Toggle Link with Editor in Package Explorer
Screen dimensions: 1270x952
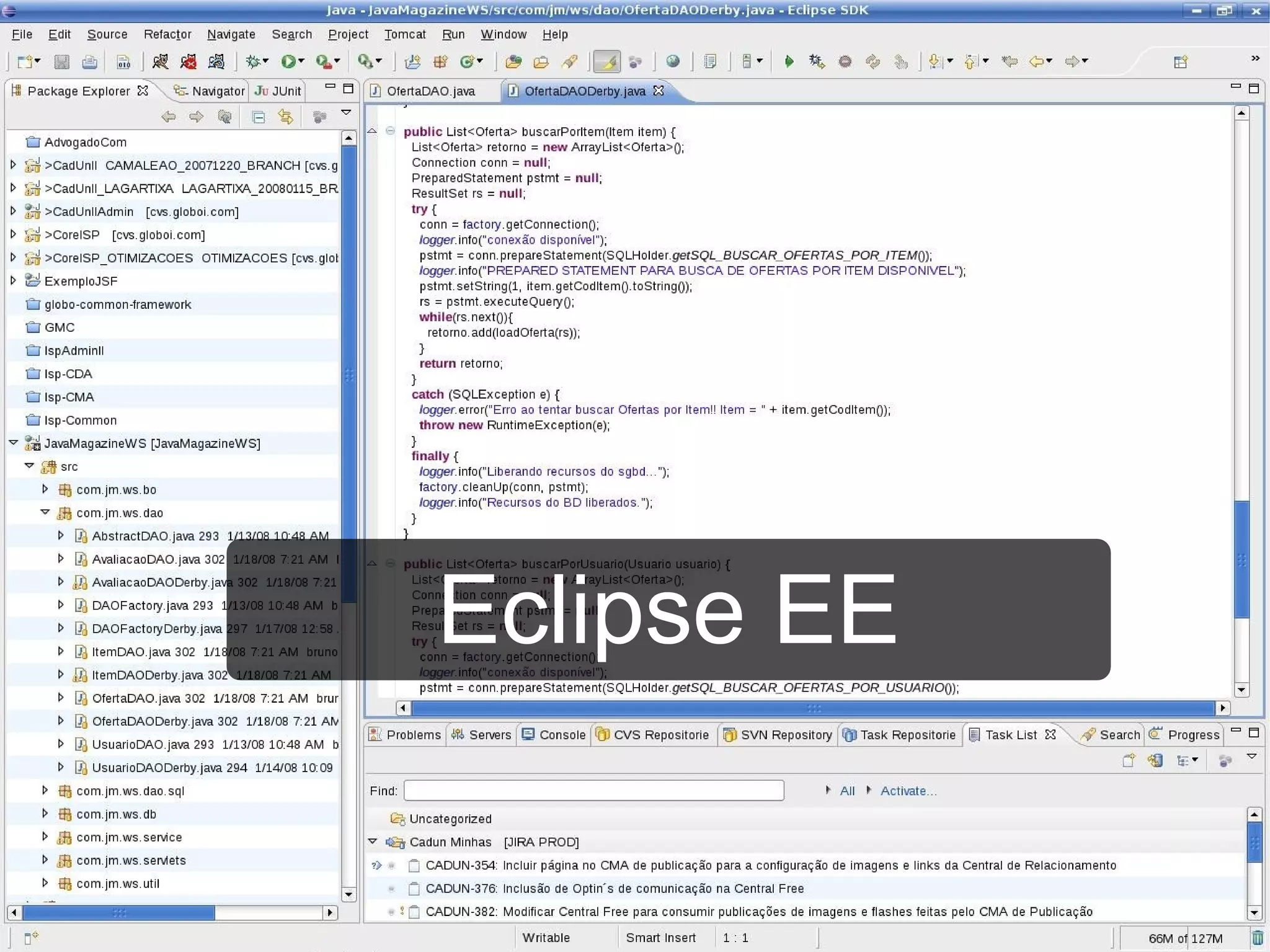[286, 117]
